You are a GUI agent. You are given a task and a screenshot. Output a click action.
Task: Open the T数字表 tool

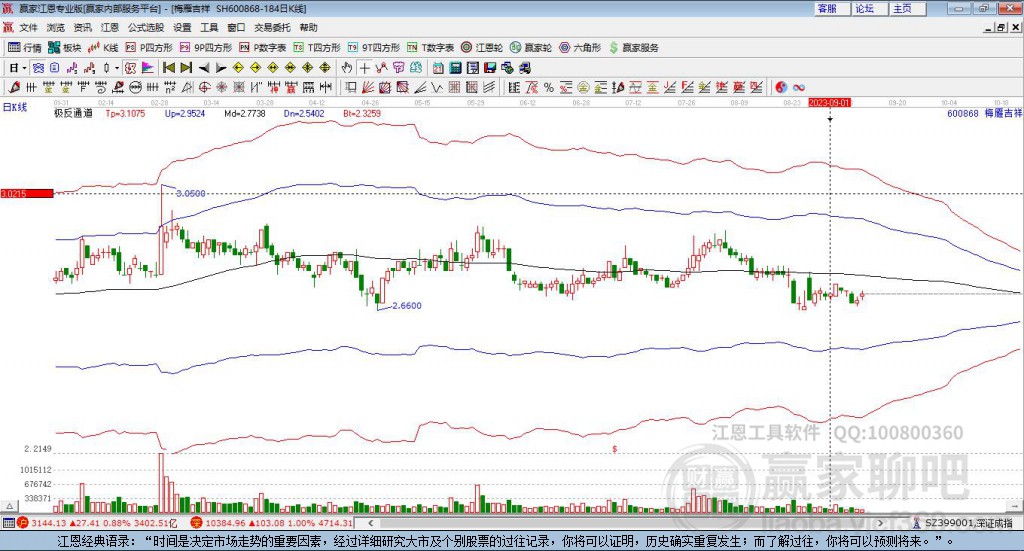430,48
